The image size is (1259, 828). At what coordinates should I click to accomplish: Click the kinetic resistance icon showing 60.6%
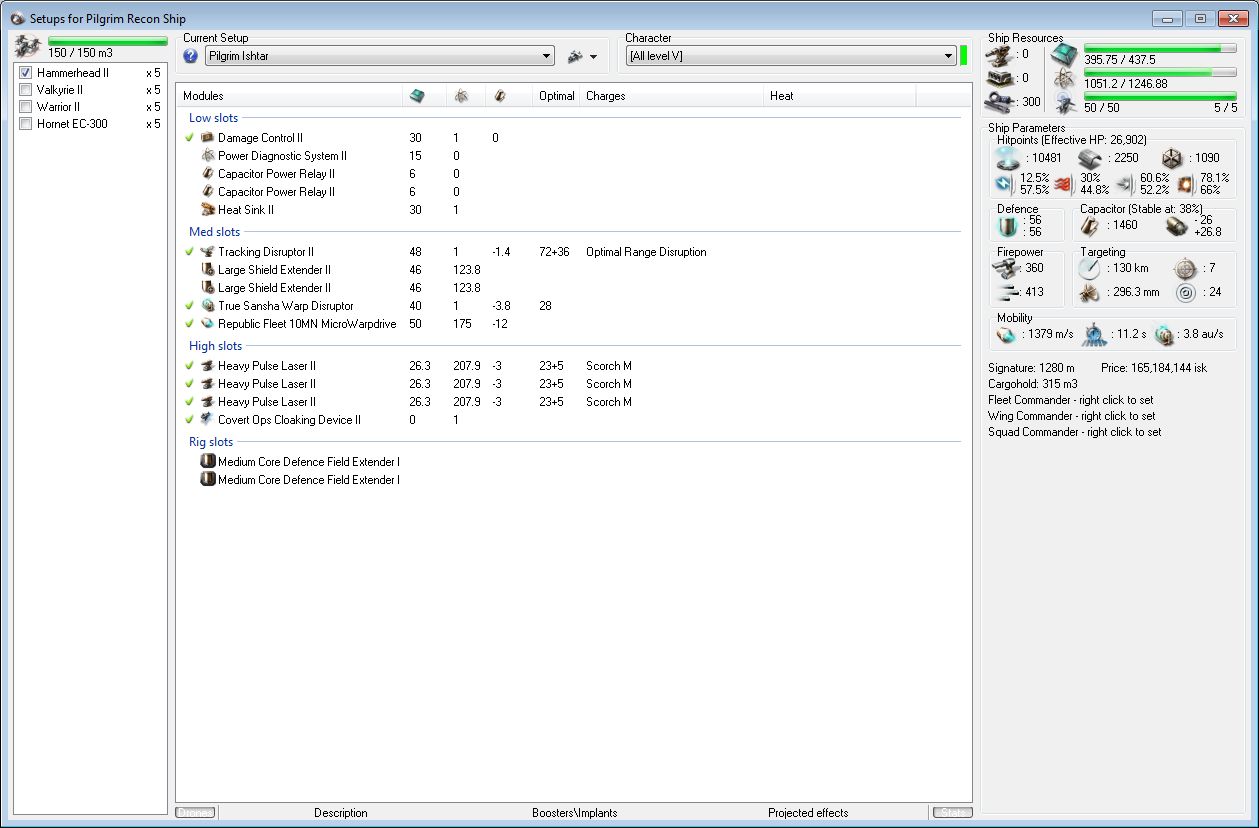1125,183
